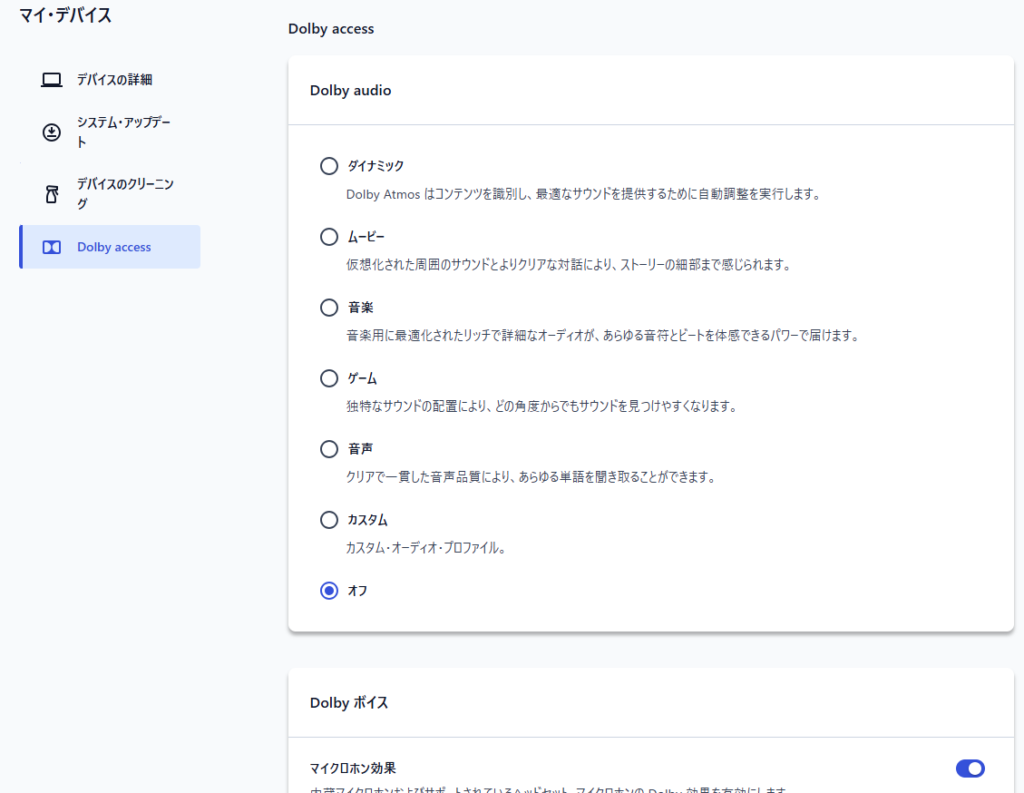1024x793 pixels.
Task: Go to デバイスのクリーニング in sidebar
Action: (x=125, y=194)
